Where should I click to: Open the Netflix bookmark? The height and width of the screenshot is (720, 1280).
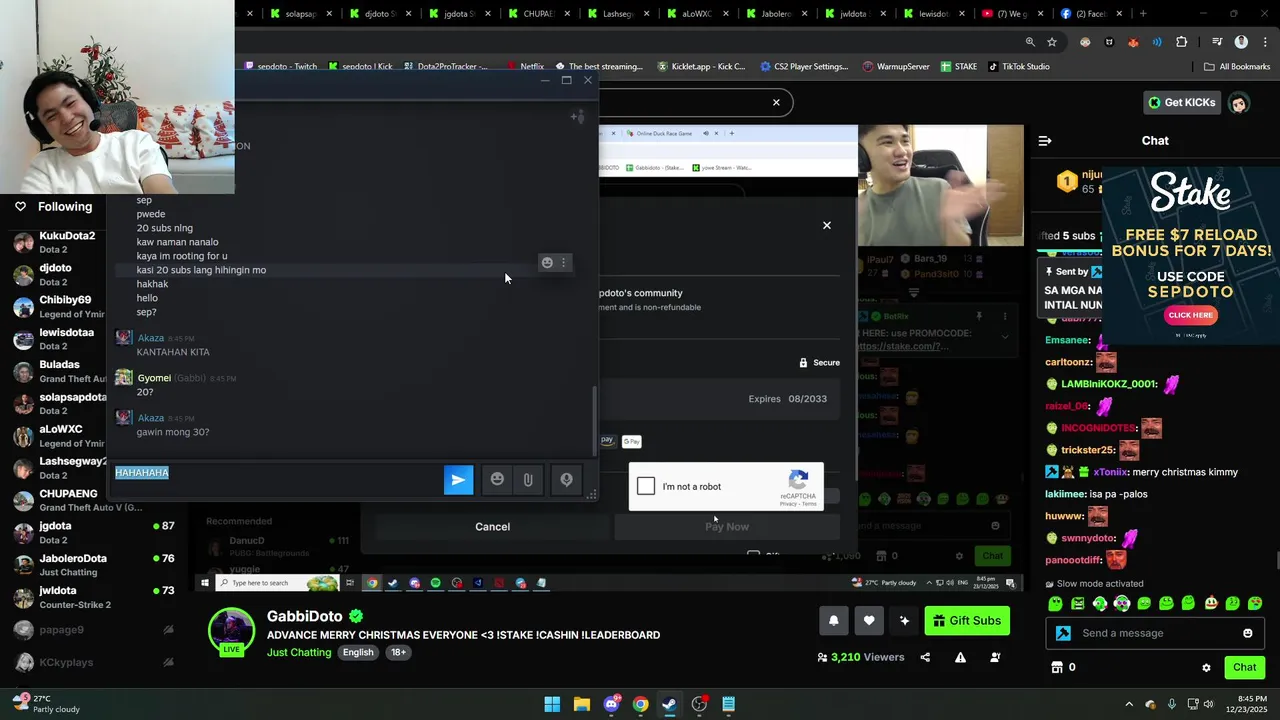coord(524,67)
